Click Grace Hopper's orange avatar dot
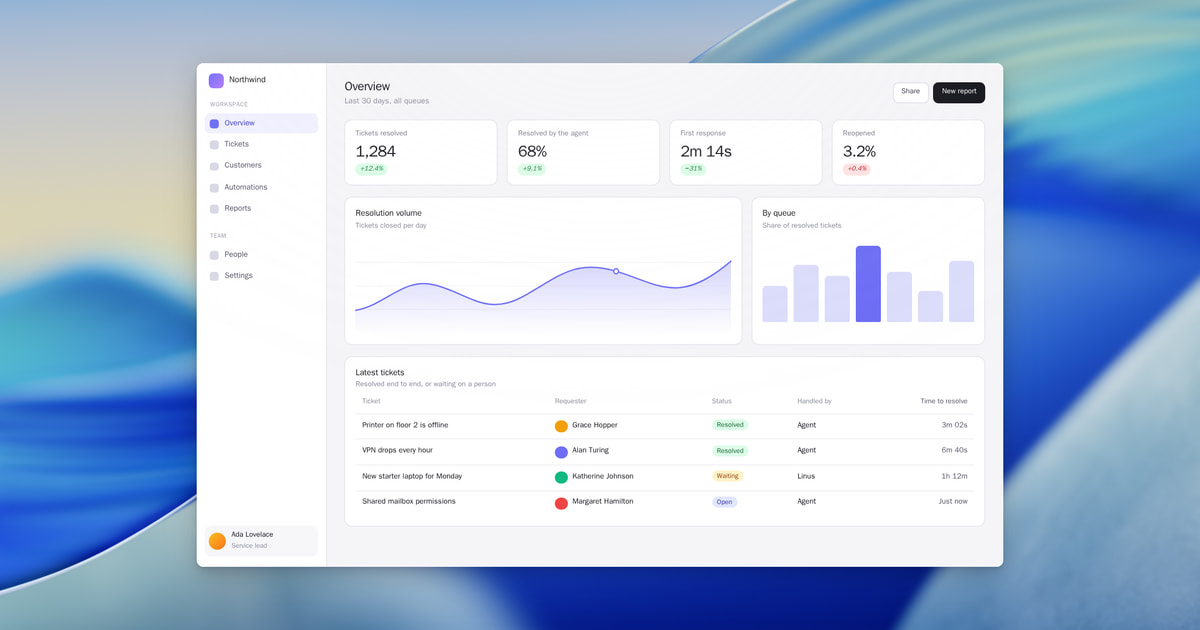The image size is (1200, 630). coord(561,426)
